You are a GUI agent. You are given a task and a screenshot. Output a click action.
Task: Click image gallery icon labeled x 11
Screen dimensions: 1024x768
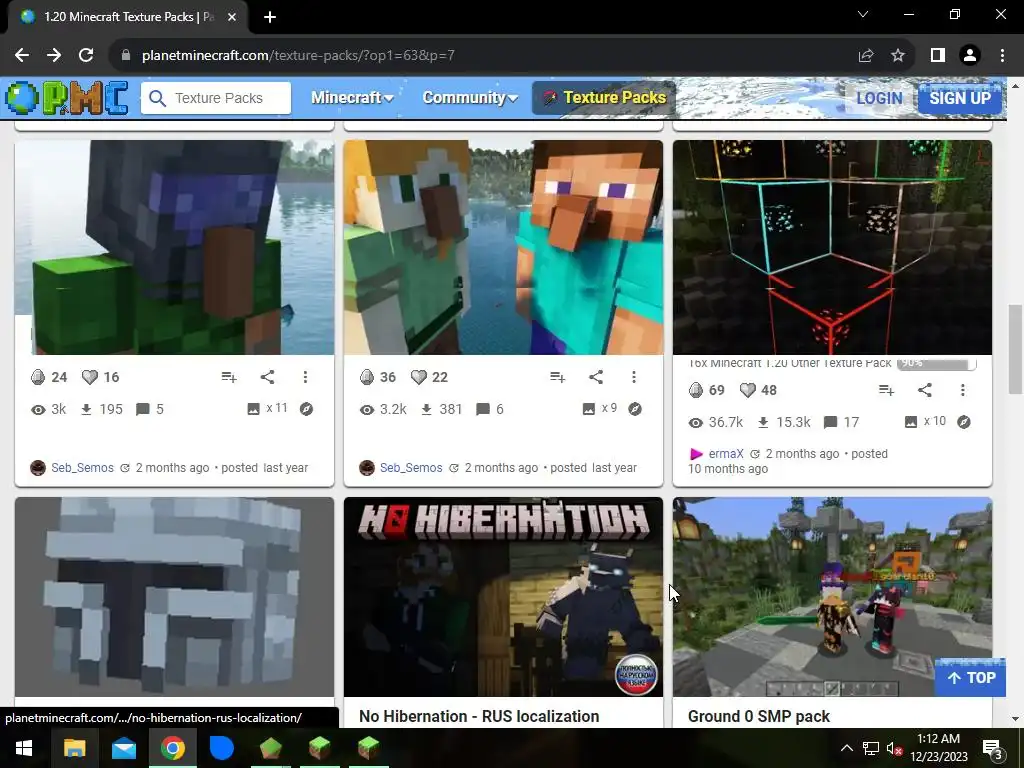pos(253,409)
